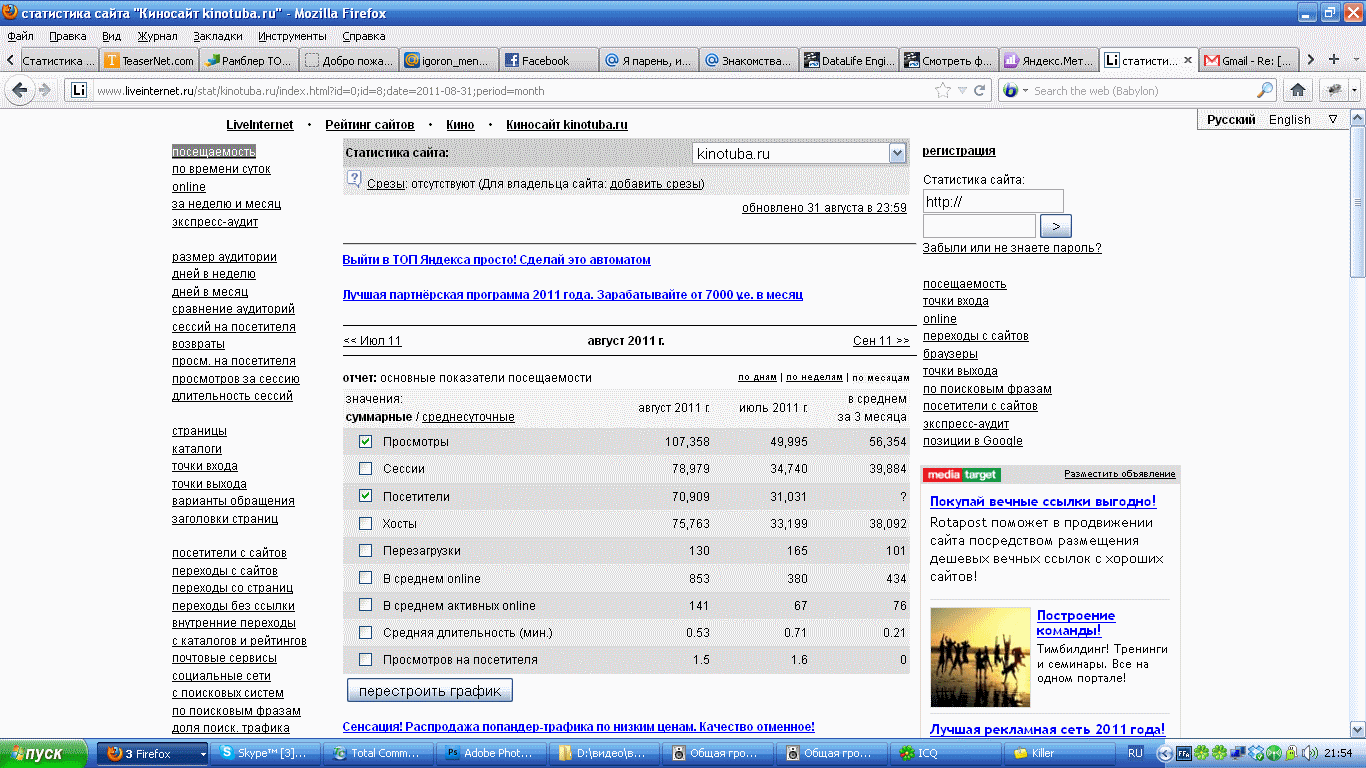Open Skype from the Windows taskbar
Screen dimensions: 1366x768
tap(267, 753)
